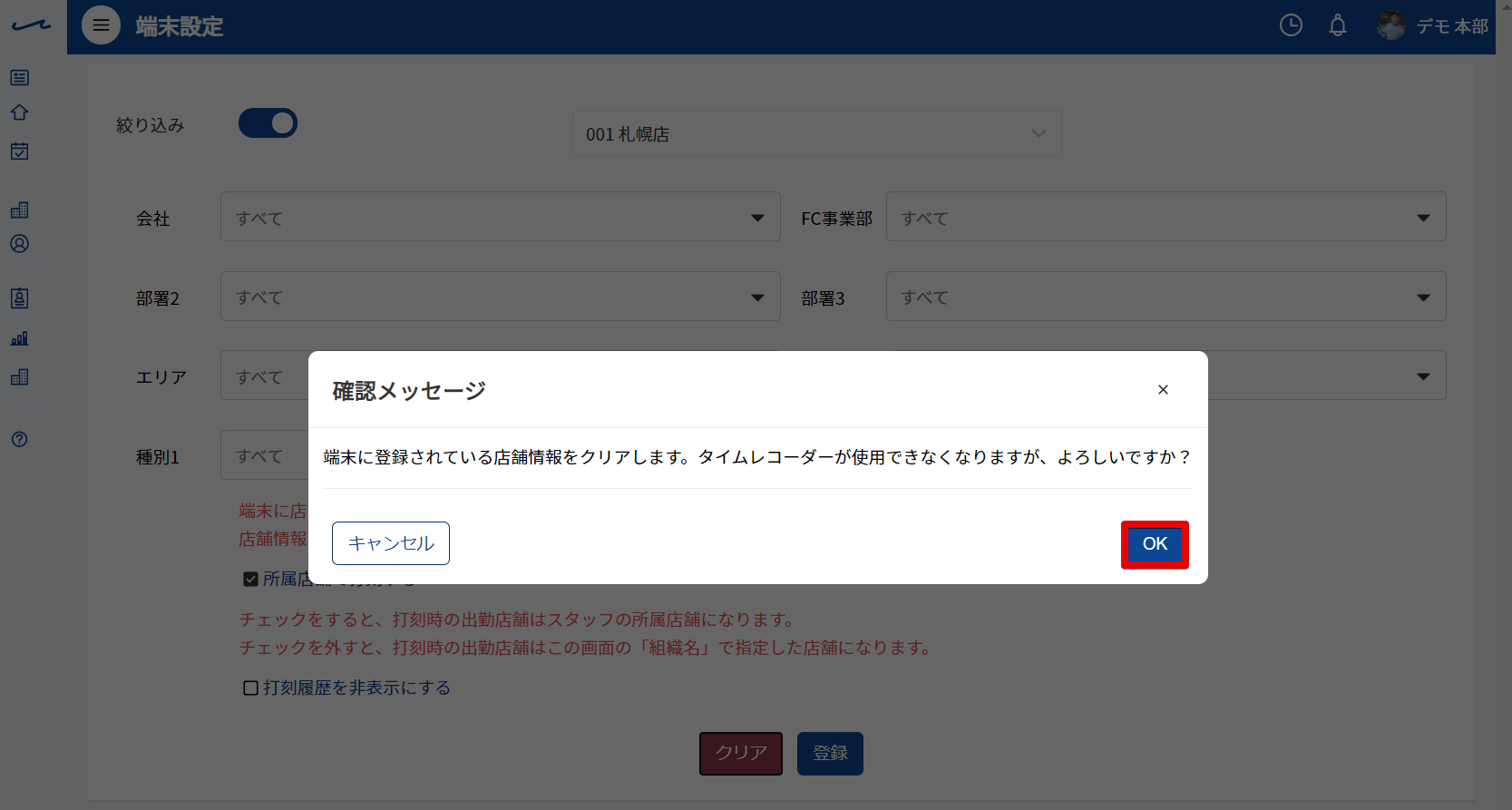Screen dimensions: 1512x810
Task: Expand the 部署3 dropdown
Action: pos(1166,297)
